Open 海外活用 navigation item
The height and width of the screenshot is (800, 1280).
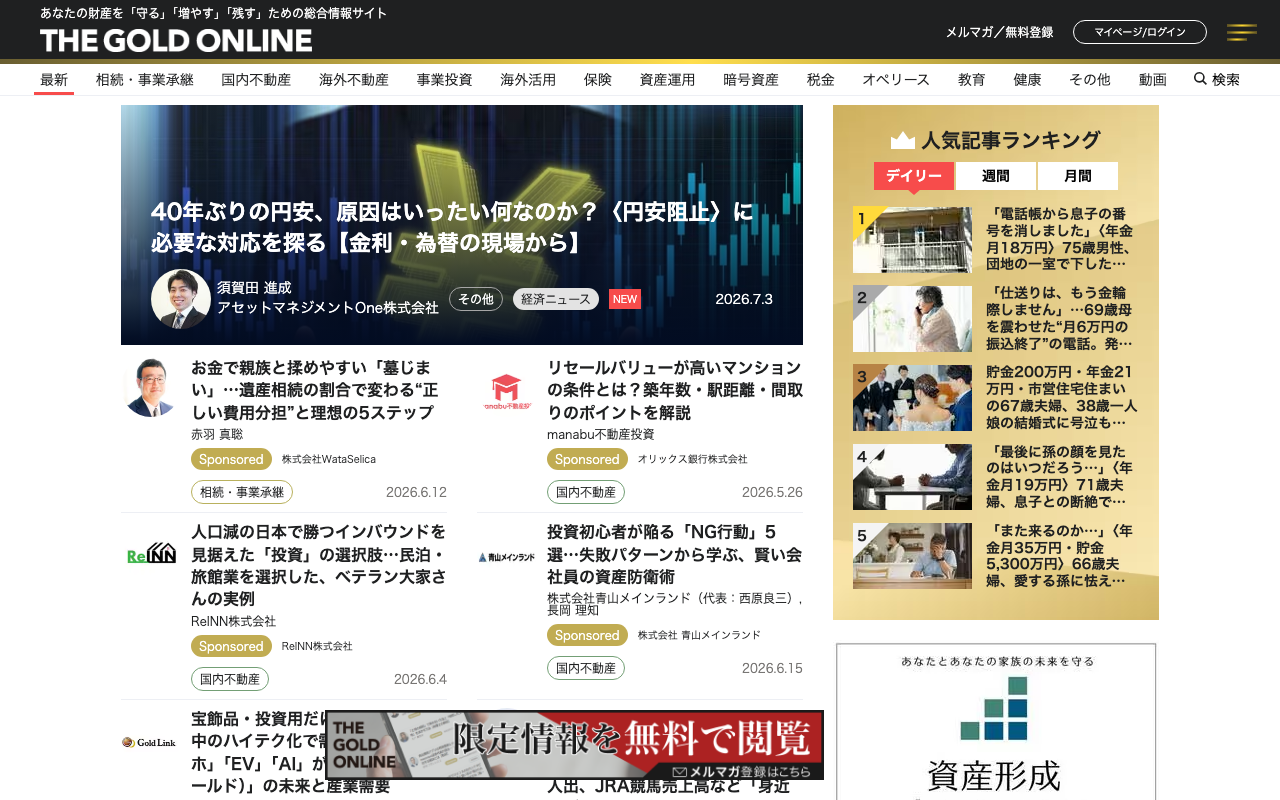[528, 80]
